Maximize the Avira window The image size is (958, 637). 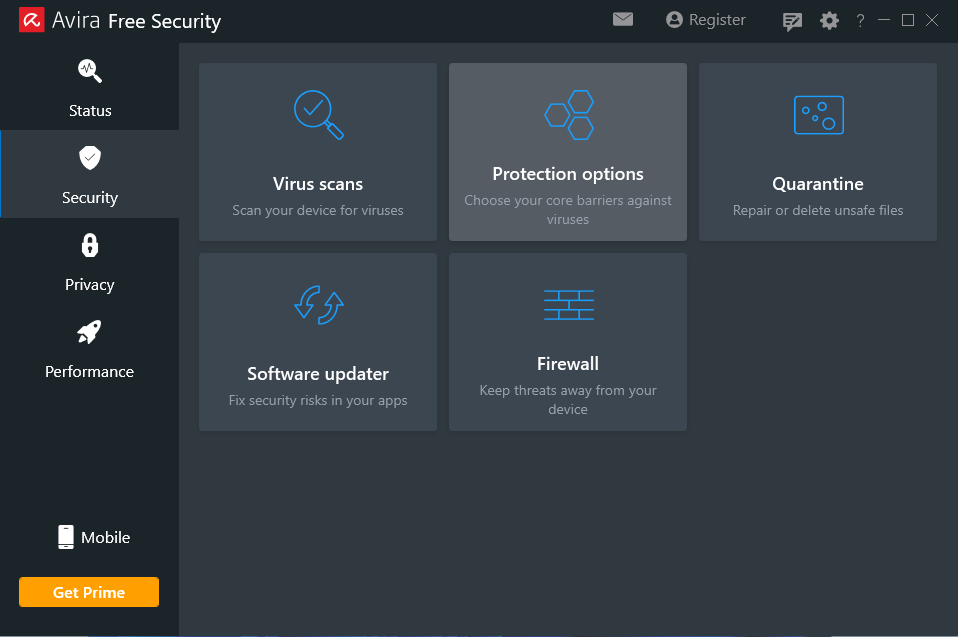[x=908, y=20]
